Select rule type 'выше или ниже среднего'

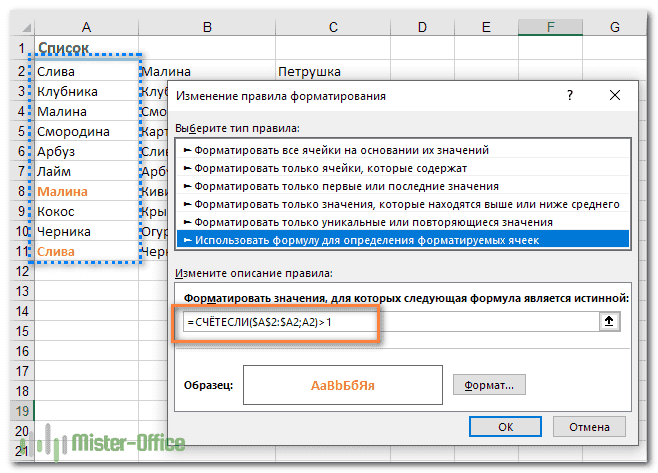tap(403, 204)
